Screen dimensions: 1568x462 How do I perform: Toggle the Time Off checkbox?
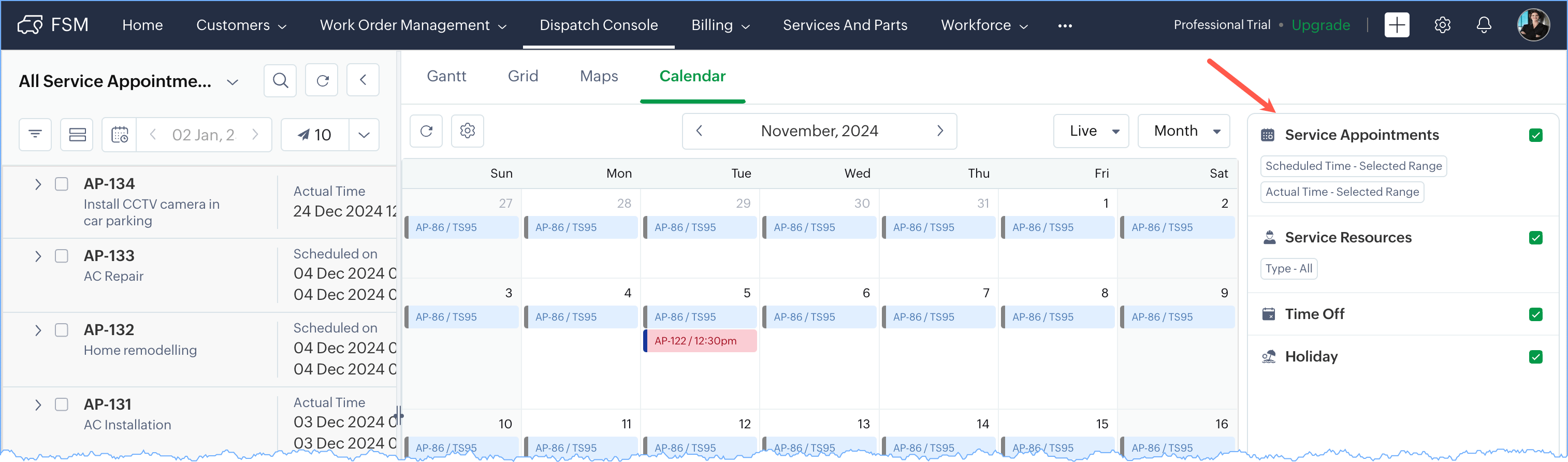[x=1535, y=314]
